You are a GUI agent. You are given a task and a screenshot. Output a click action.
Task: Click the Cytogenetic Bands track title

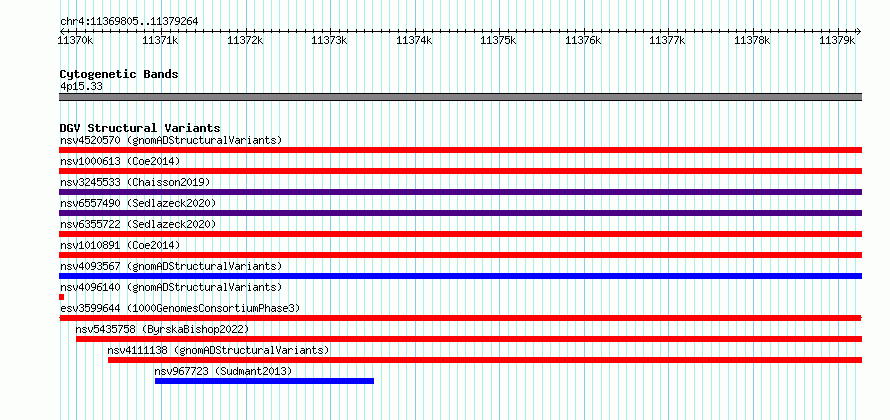tap(119, 74)
